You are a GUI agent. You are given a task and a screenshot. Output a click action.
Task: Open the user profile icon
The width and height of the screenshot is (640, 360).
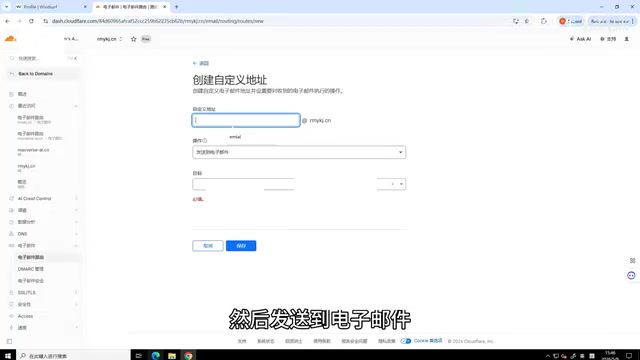627,39
